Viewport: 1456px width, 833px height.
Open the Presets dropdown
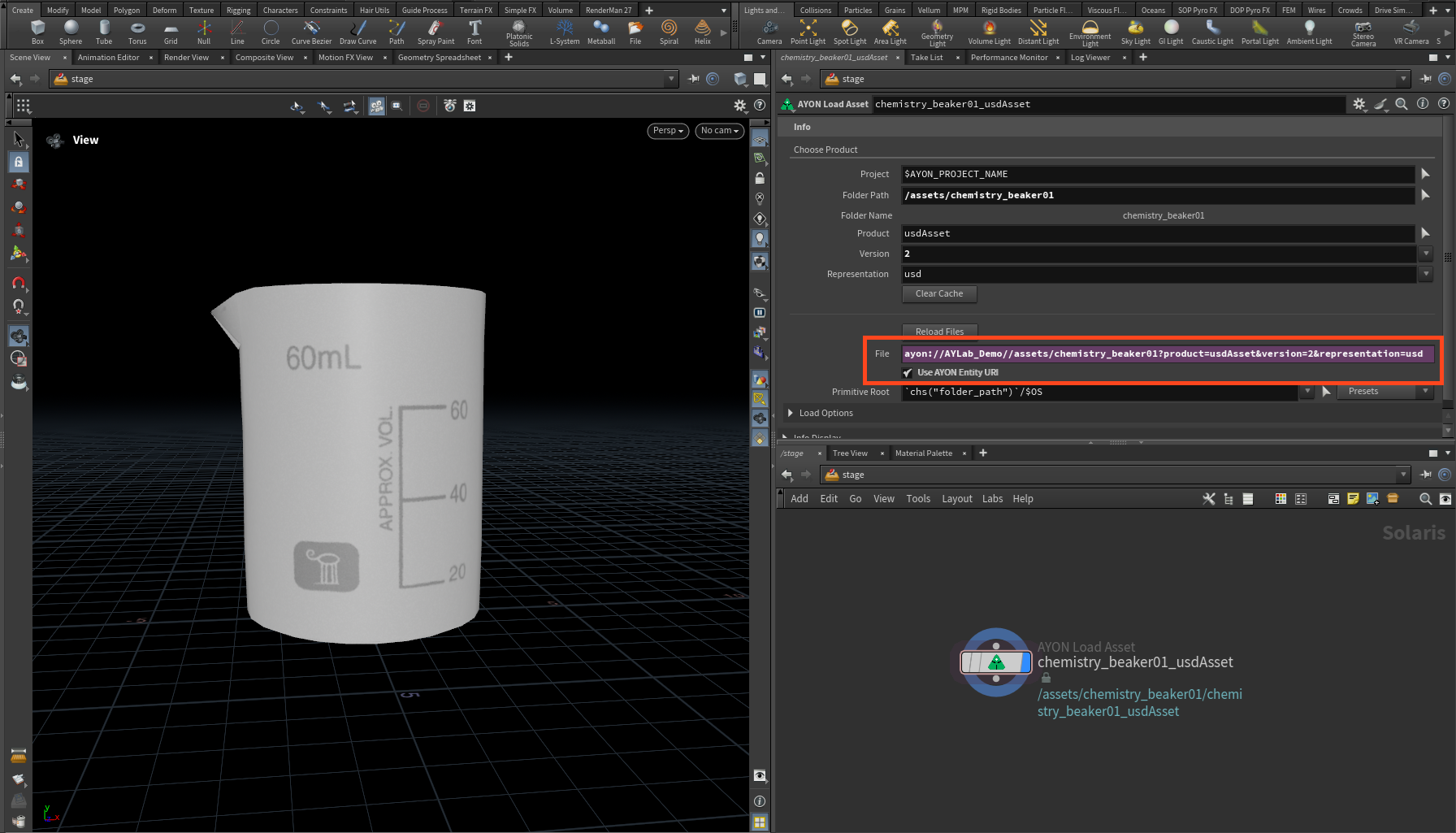pyautogui.click(x=1384, y=392)
